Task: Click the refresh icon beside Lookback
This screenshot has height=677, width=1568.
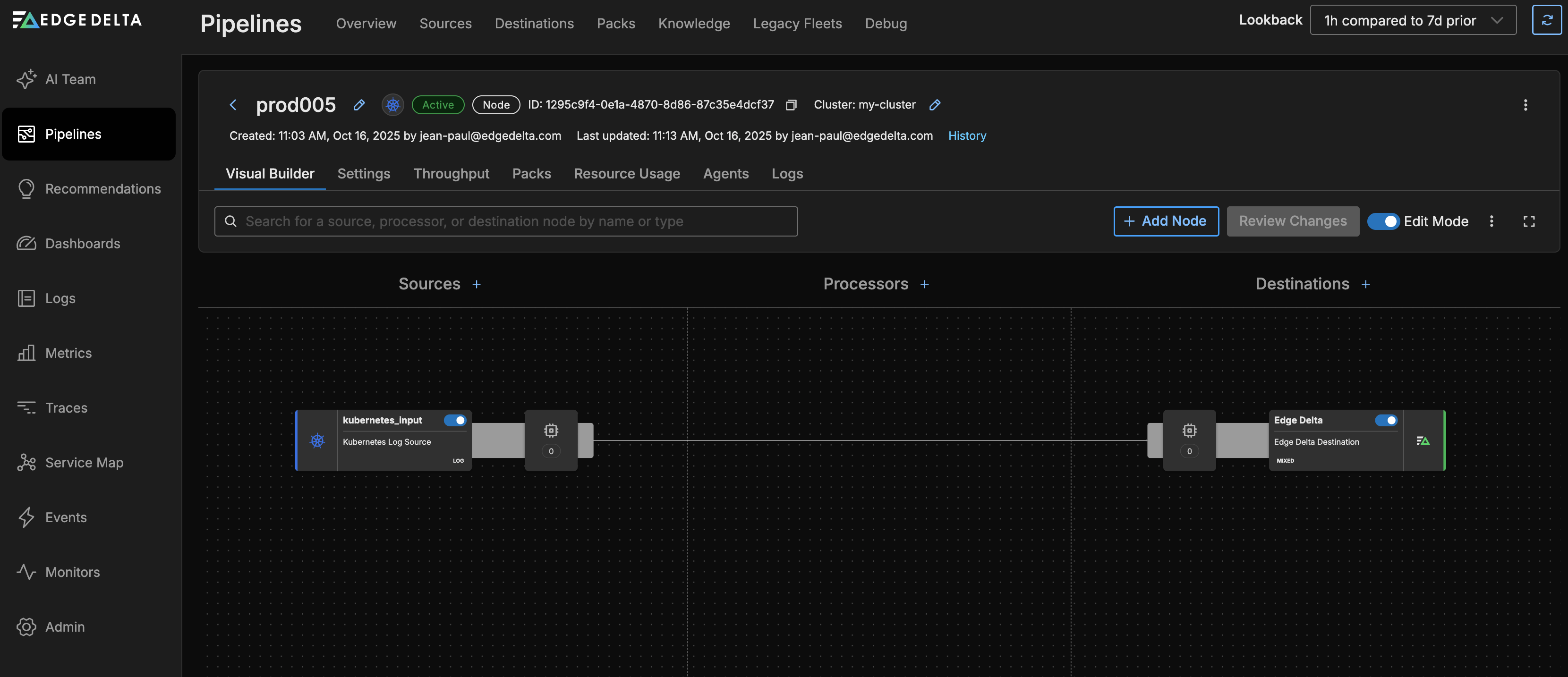Action: (1546, 21)
